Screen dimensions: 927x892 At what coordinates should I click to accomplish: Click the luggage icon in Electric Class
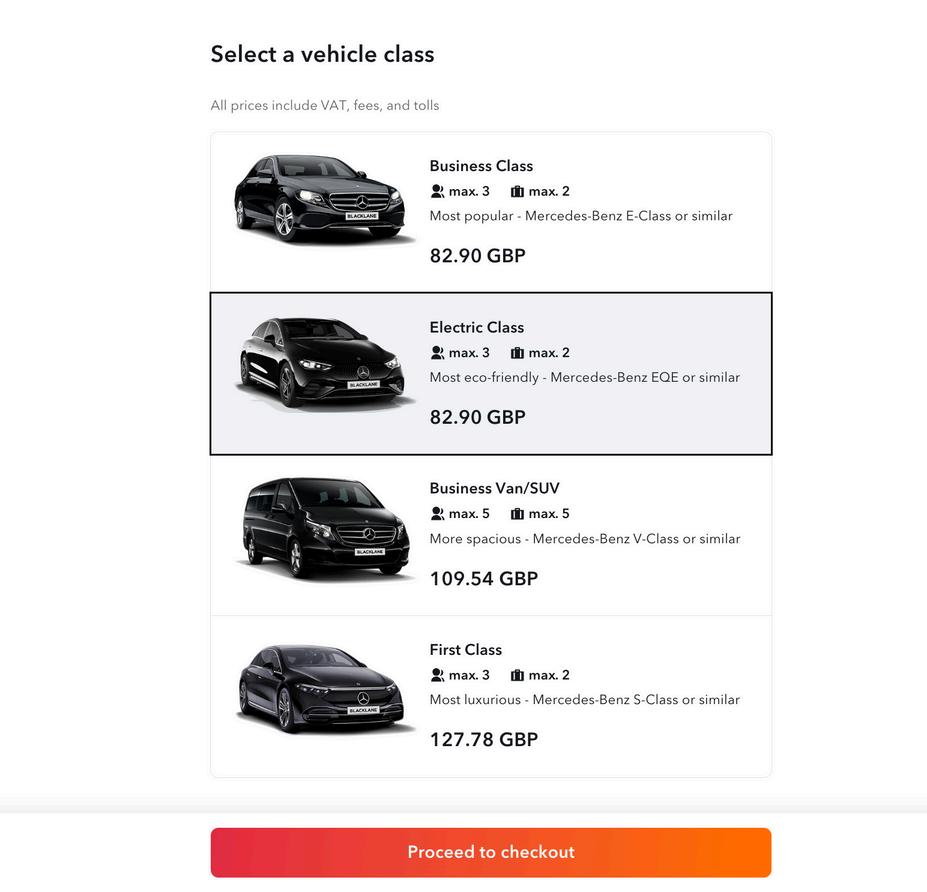(517, 353)
